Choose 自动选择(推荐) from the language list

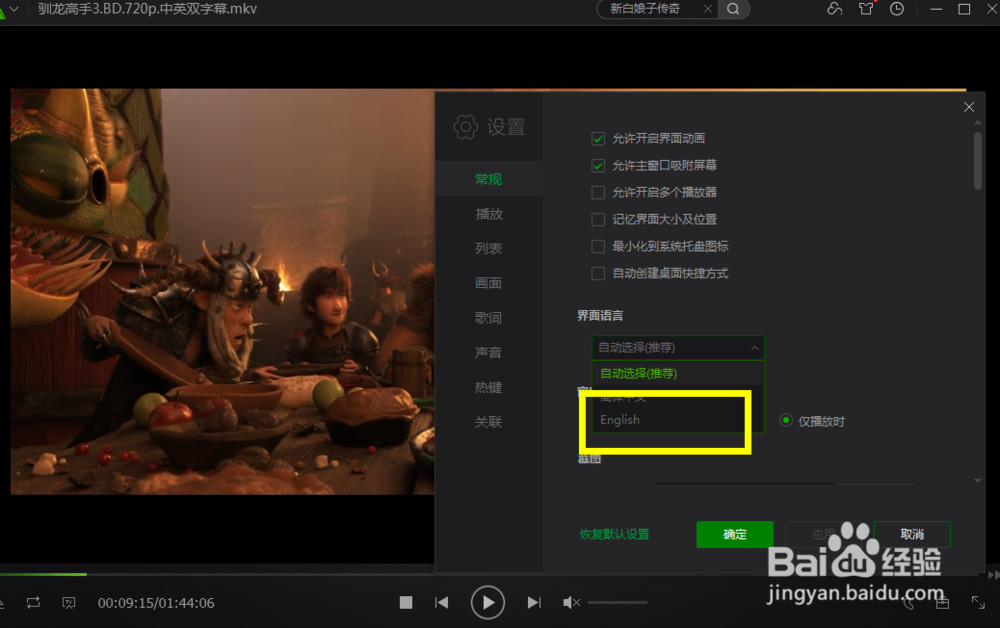(638, 372)
